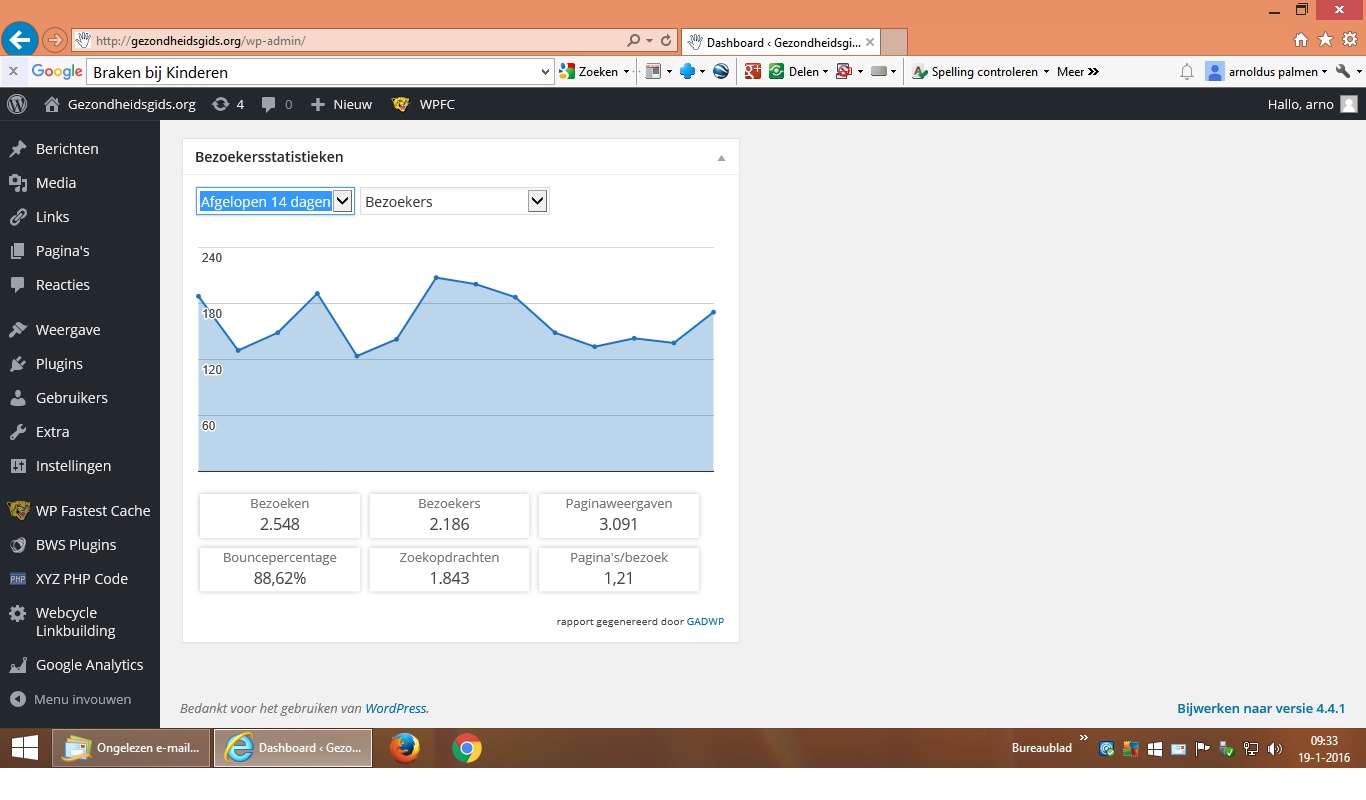Open the Media section
This screenshot has height=800, width=1366.
click(x=56, y=183)
